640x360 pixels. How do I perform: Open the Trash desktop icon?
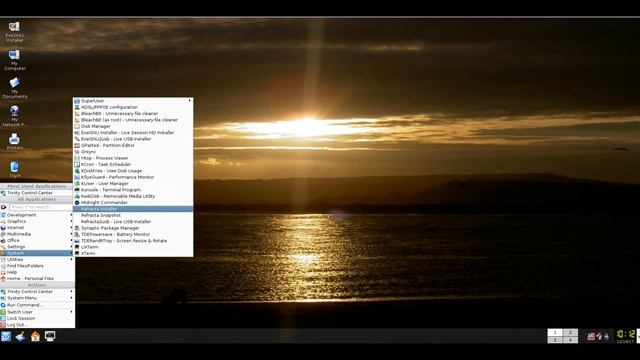15,169
